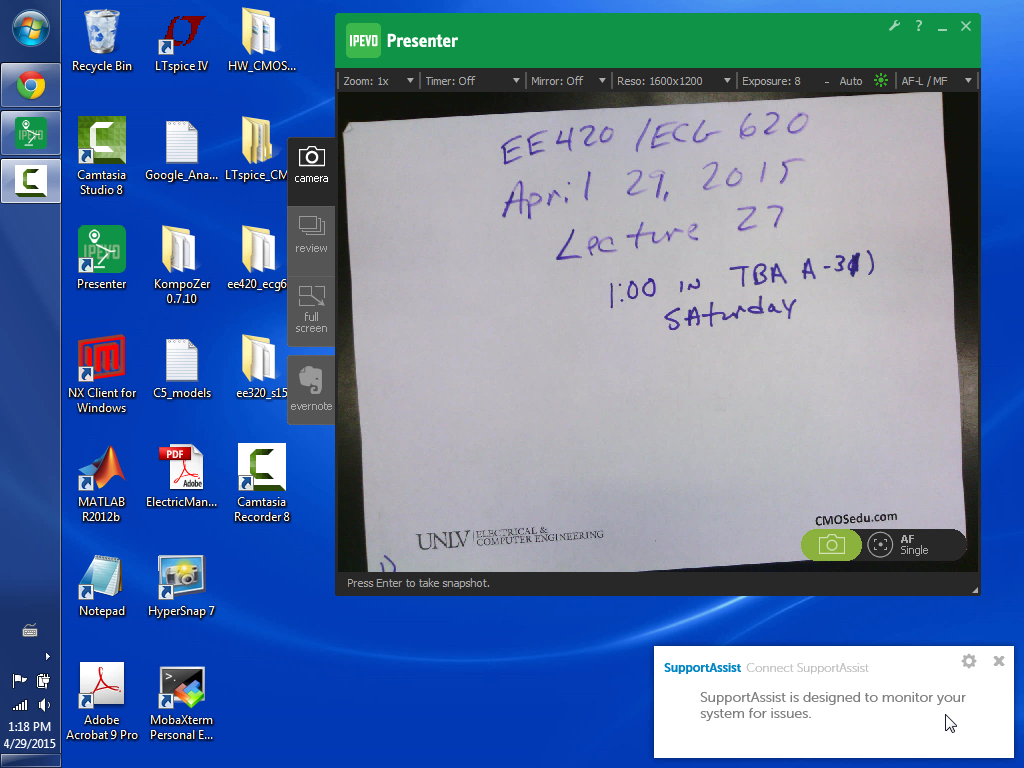Image resolution: width=1024 pixels, height=768 pixels.
Task: Select Camtasia taskbar button
Action: [31, 181]
